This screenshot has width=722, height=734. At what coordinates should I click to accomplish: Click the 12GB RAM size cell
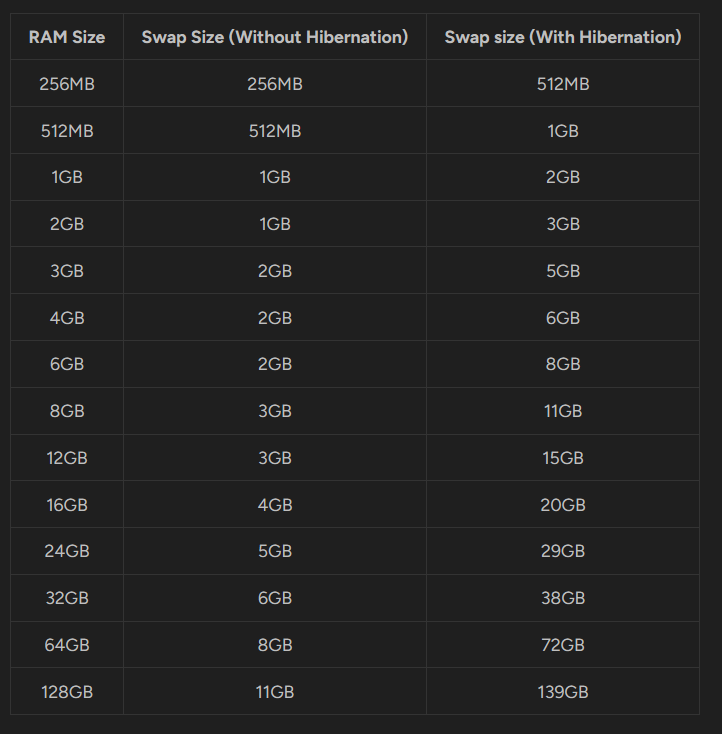[x=67, y=458]
